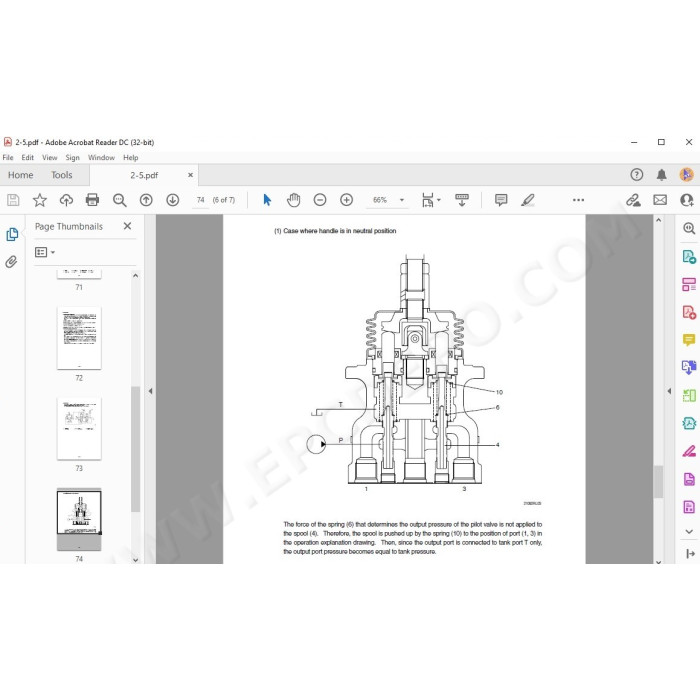The image size is (700, 700).
Task: Open the File menu
Action: click(x=8, y=158)
